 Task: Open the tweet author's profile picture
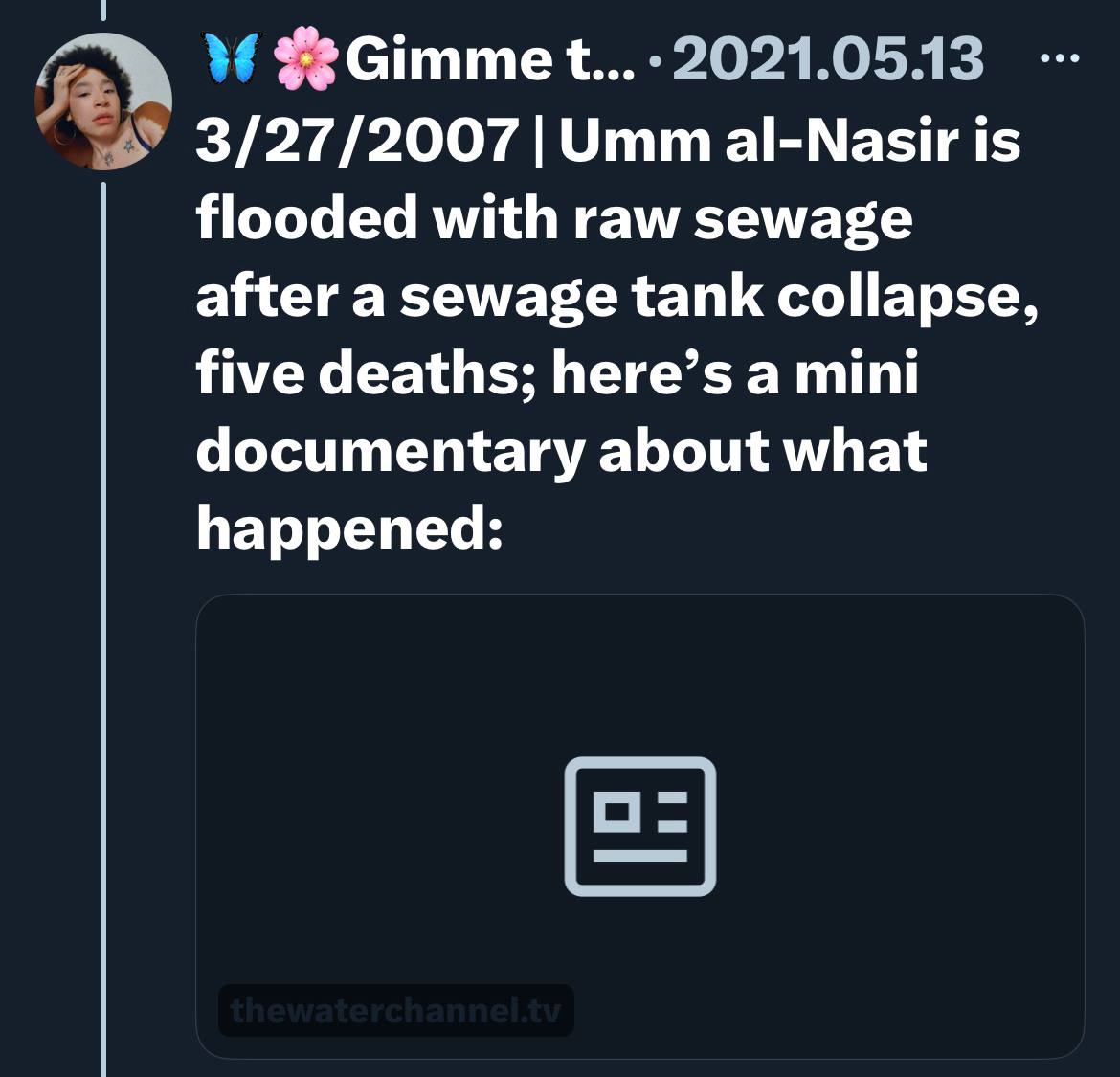coord(103,101)
